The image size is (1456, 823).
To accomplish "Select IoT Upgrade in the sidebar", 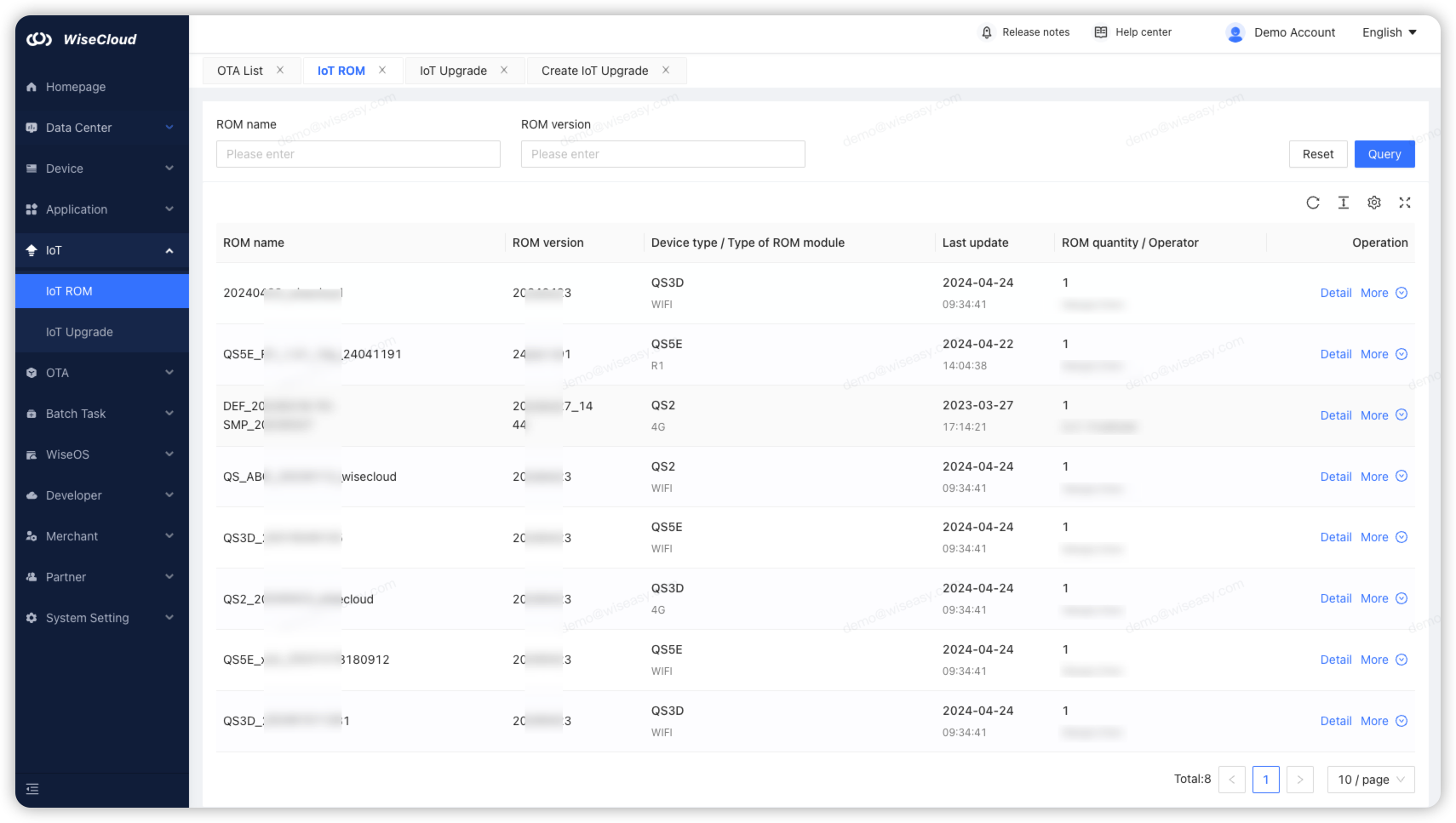I will [79, 332].
